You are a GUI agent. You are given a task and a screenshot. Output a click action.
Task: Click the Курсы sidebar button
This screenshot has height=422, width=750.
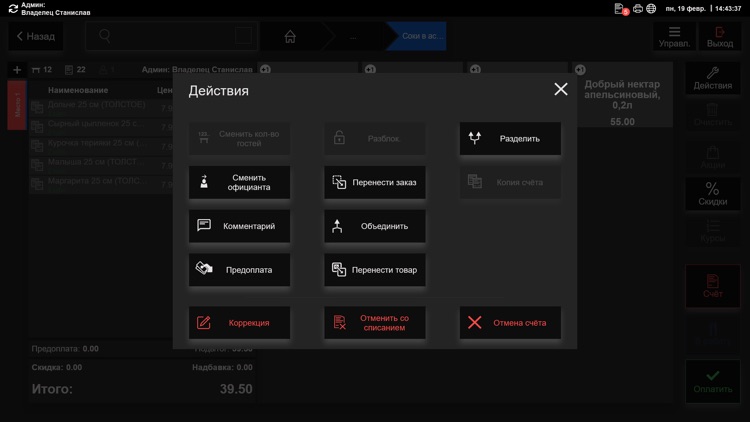pyautogui.click(x=713, y=231)
